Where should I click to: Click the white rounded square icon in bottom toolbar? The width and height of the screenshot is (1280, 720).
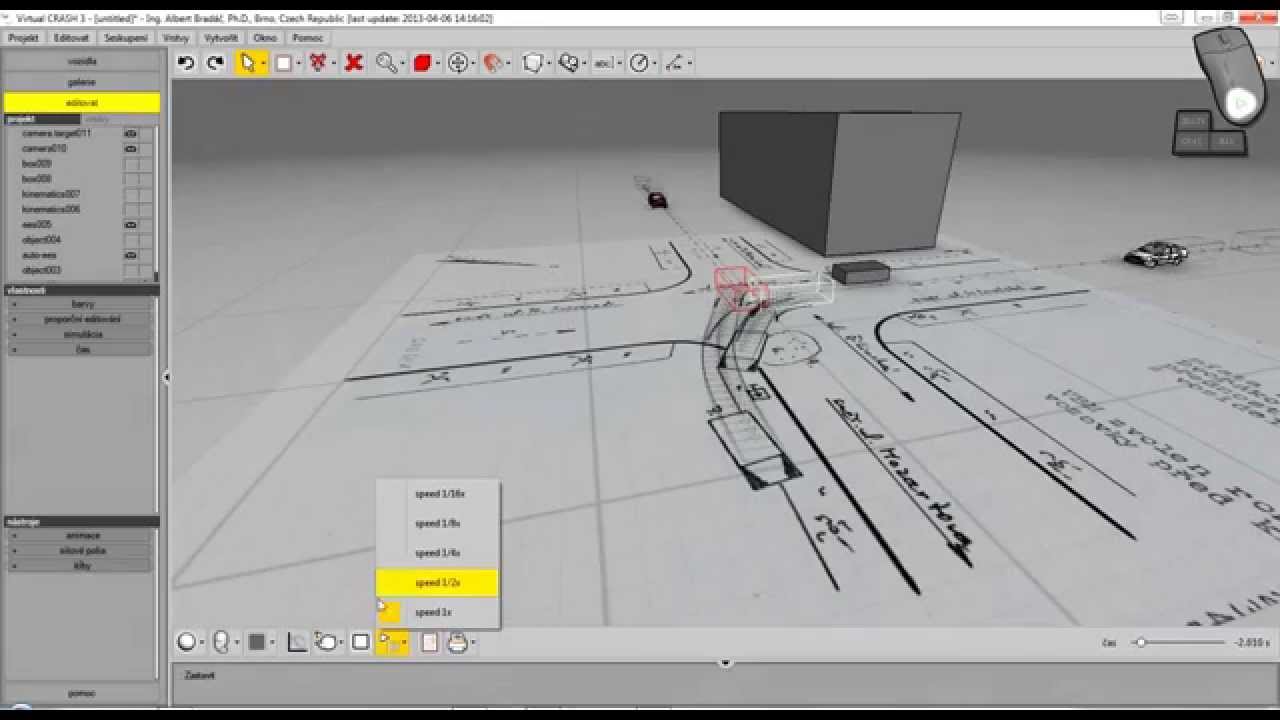pyautogui.click(x=361, y=642)
